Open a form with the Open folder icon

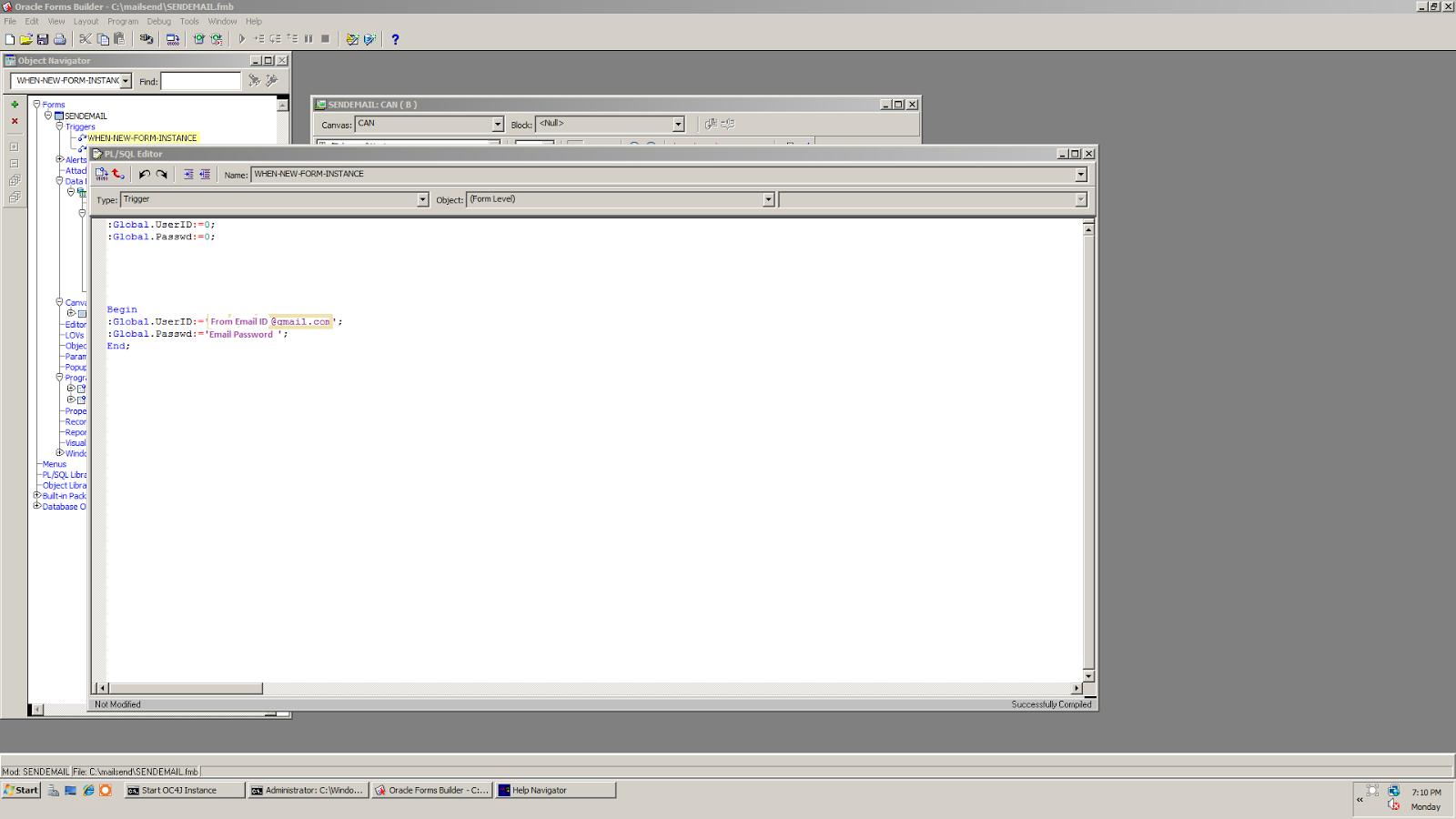point(25,38)
